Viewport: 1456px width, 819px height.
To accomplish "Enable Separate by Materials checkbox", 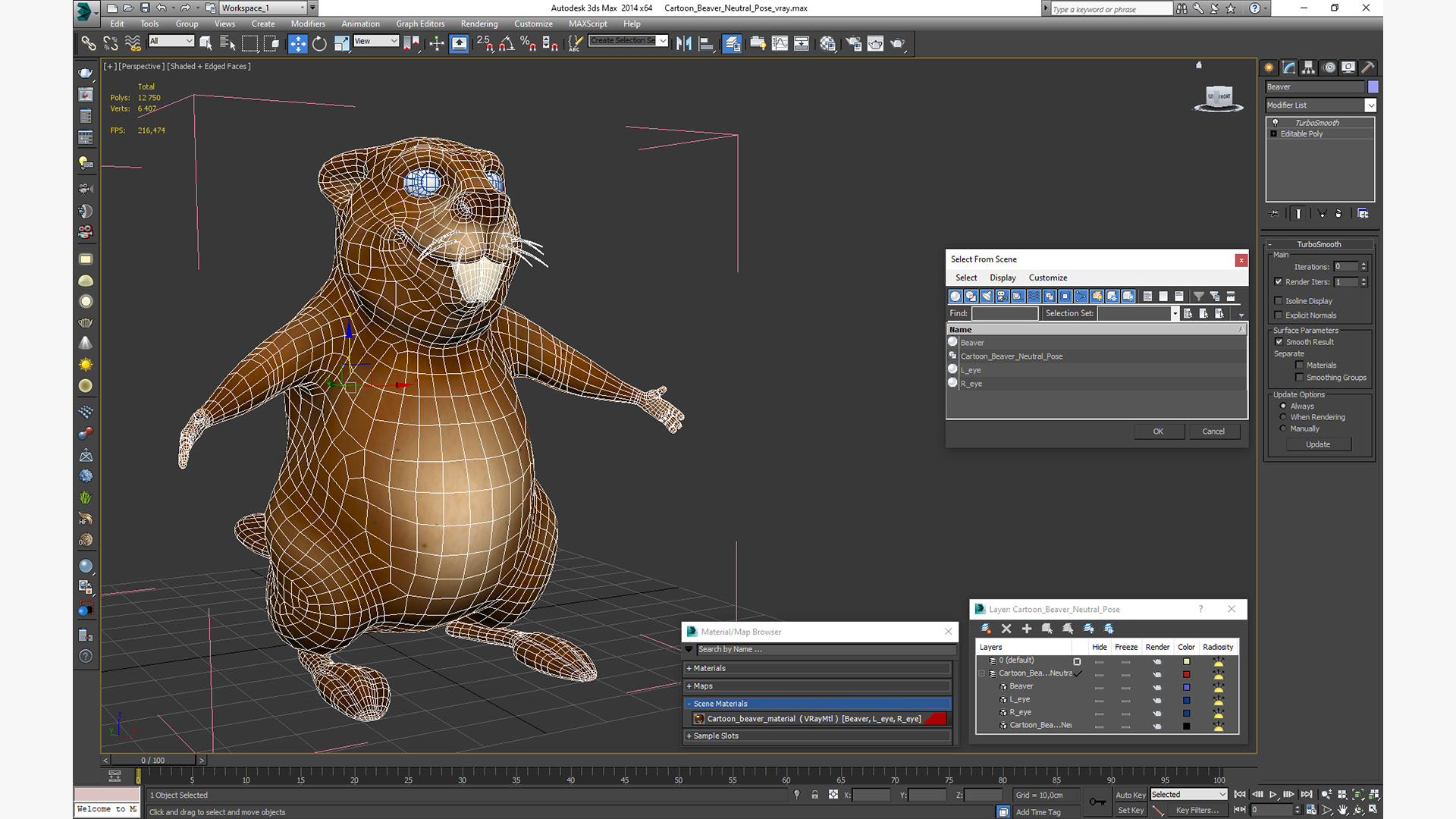I will click(1300, 366).
